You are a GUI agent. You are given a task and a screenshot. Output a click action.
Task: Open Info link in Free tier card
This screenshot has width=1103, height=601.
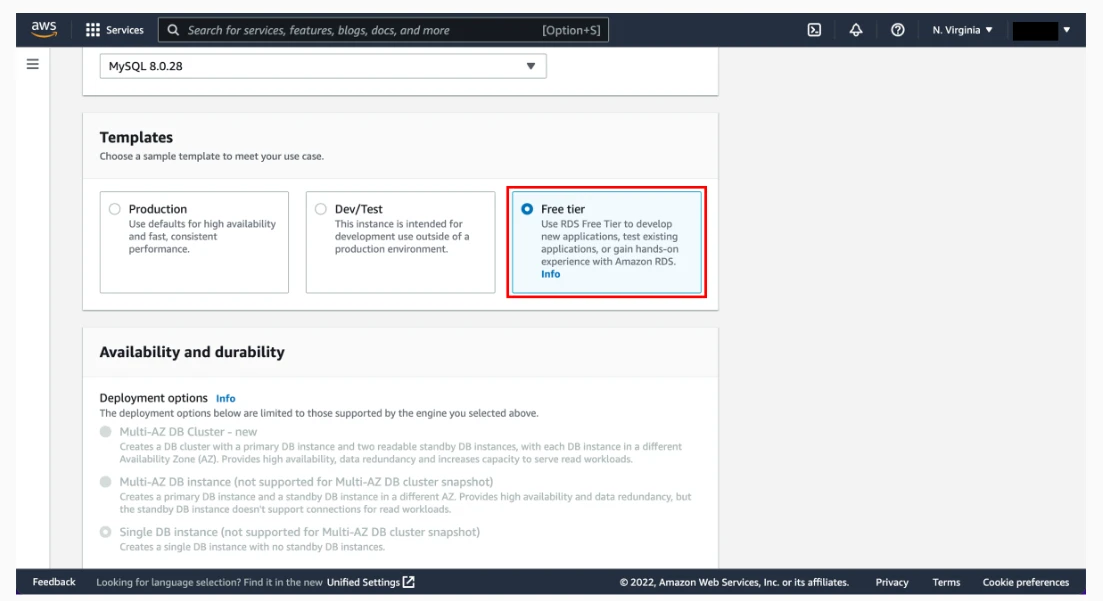(551, 274)
